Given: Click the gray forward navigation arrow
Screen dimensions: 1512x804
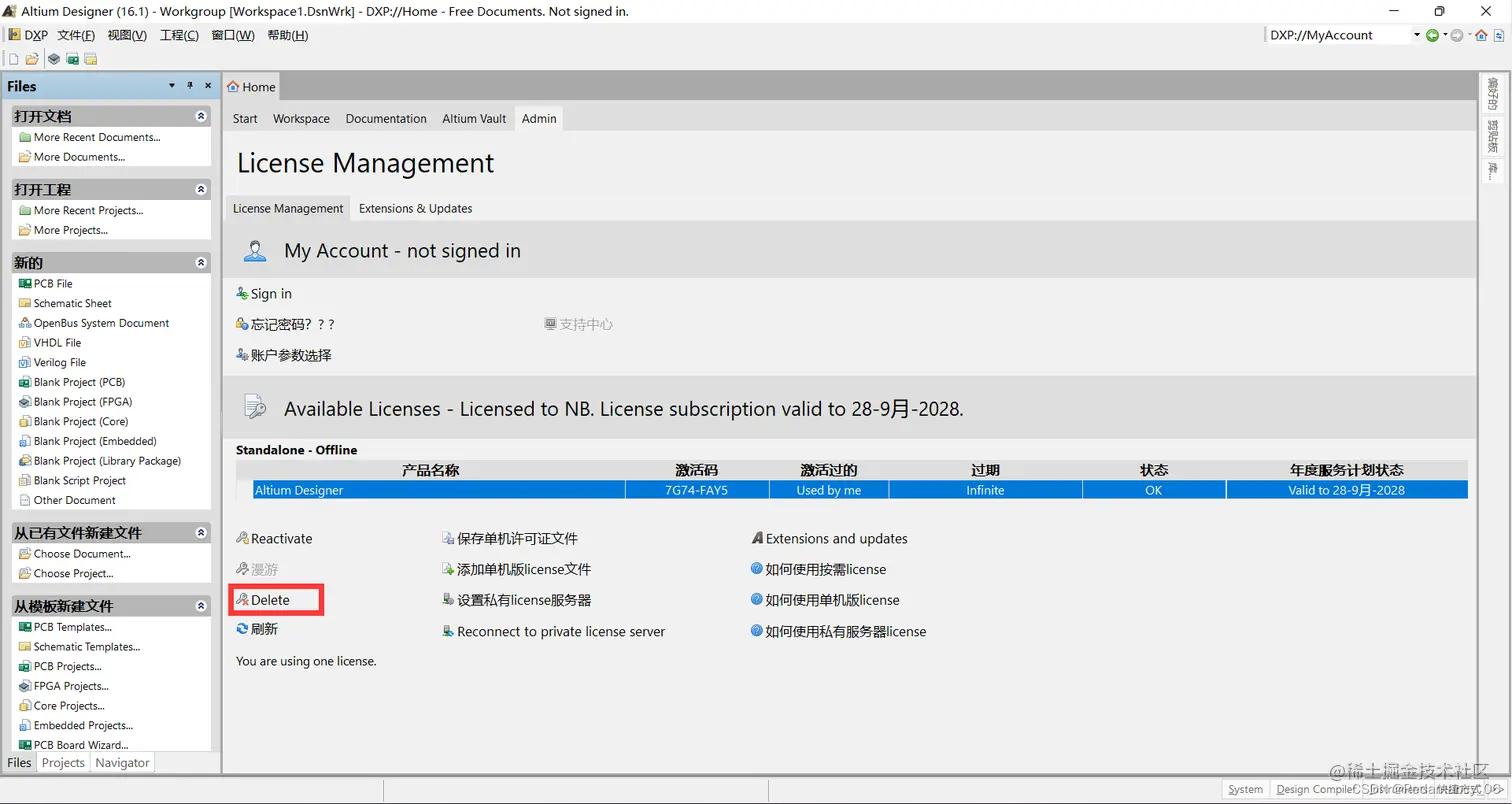Looking at the screenshot, I should click(1456, 35).
